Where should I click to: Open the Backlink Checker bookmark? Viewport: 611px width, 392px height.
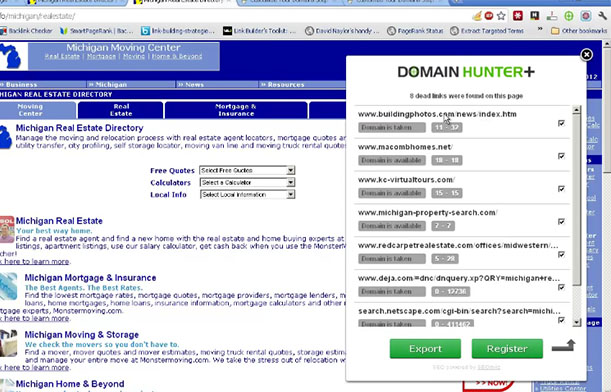(26, 30)
